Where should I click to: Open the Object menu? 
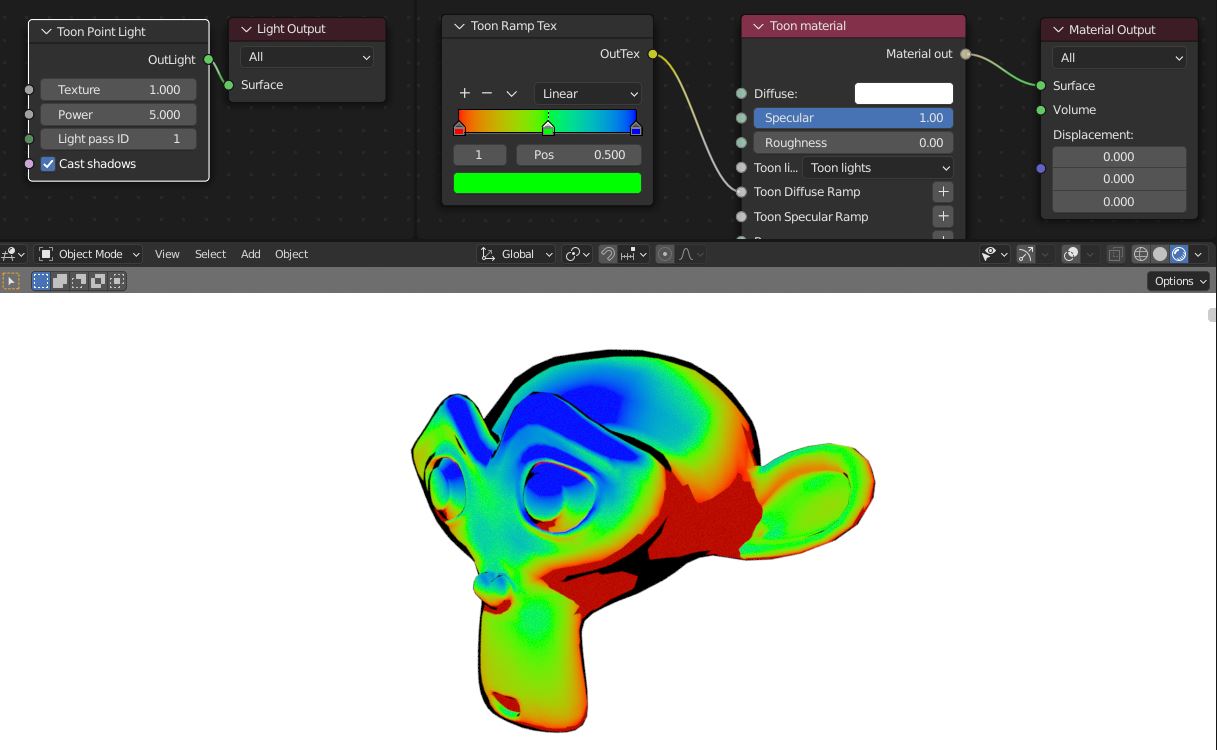click(x=291, y=254)
